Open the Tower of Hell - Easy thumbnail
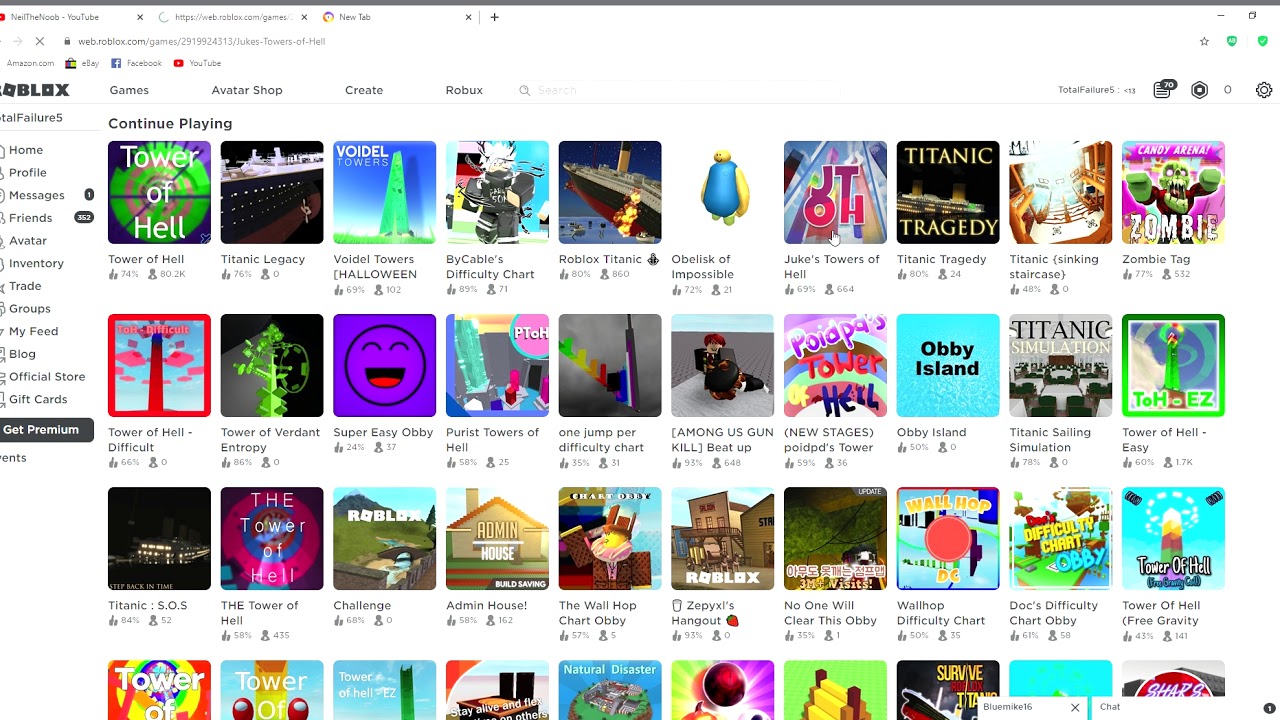Screen dimensions: 1280x720 (x=1173, y=365)
